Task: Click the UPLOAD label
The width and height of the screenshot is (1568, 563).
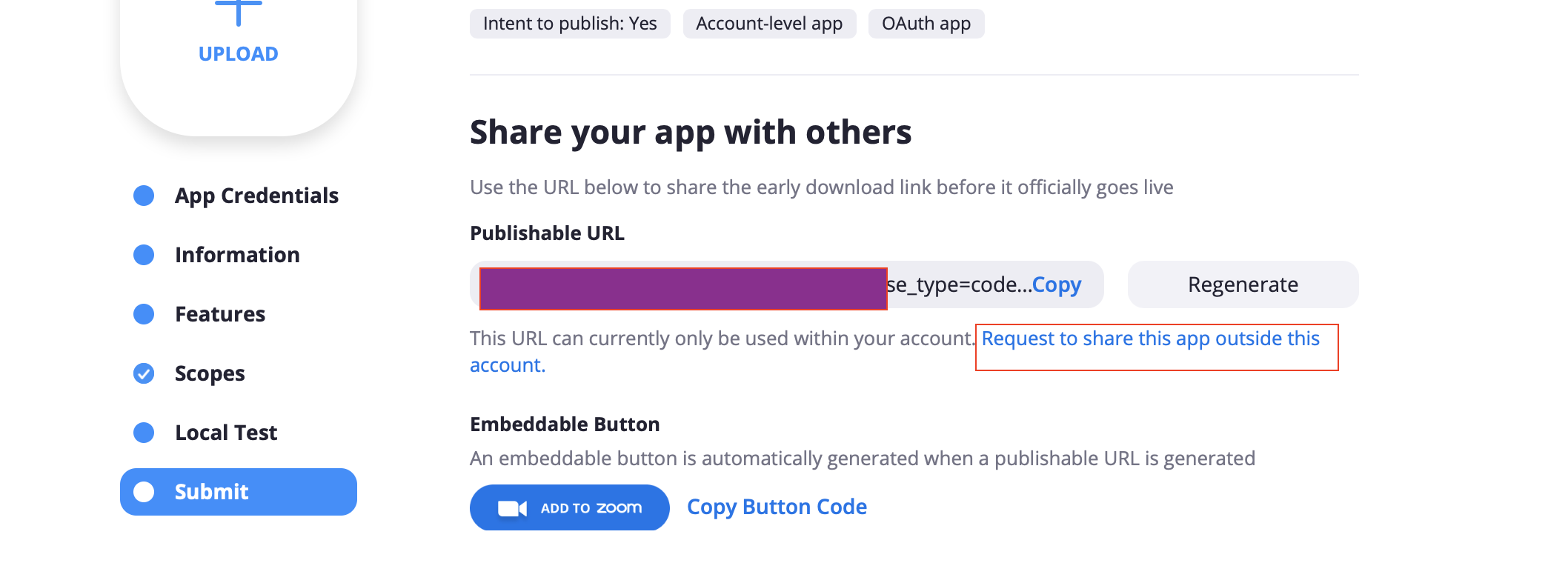Action: click(x=238, y=54)
